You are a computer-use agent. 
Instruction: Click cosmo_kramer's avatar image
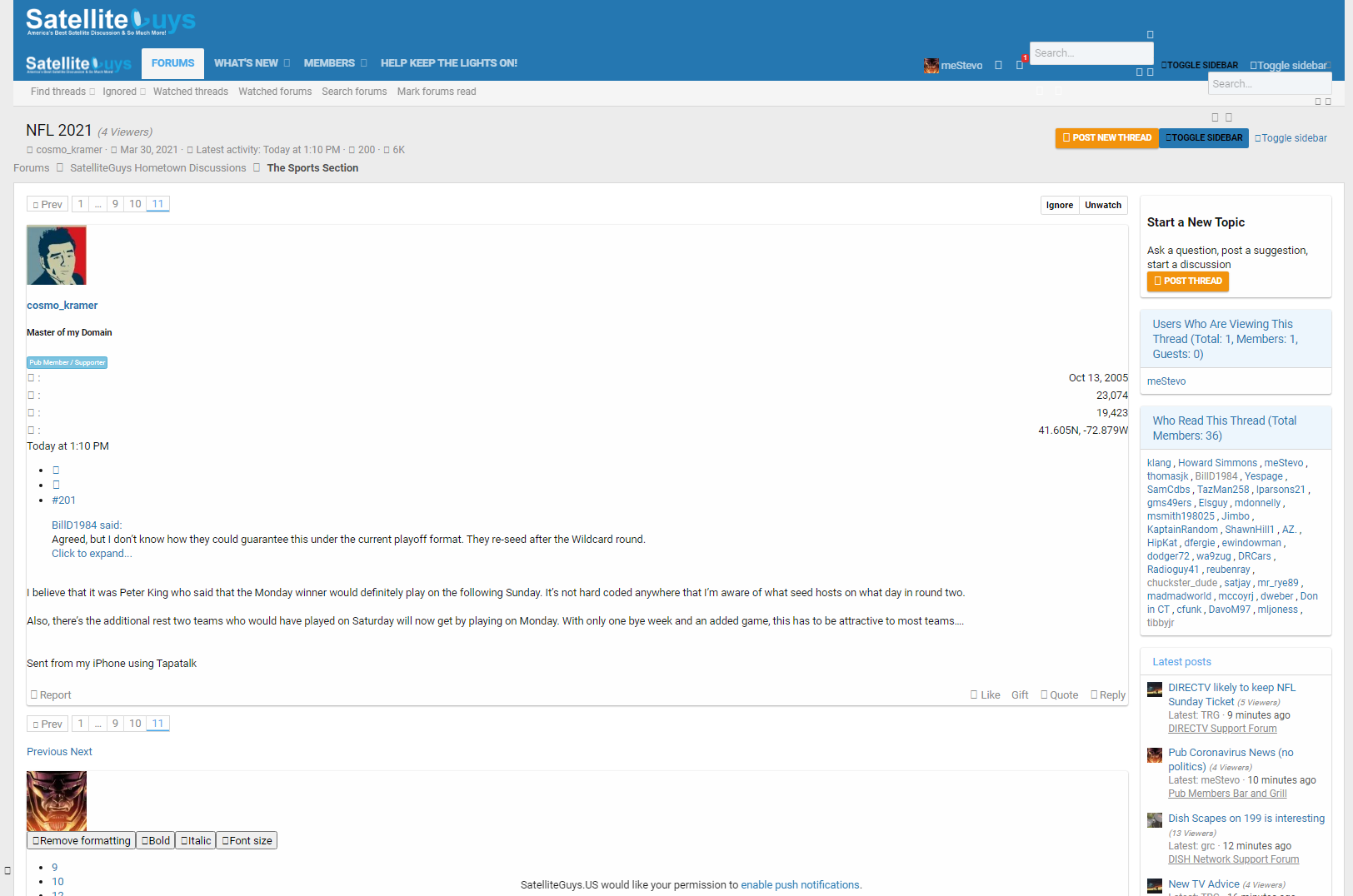[x=57, y=255]
